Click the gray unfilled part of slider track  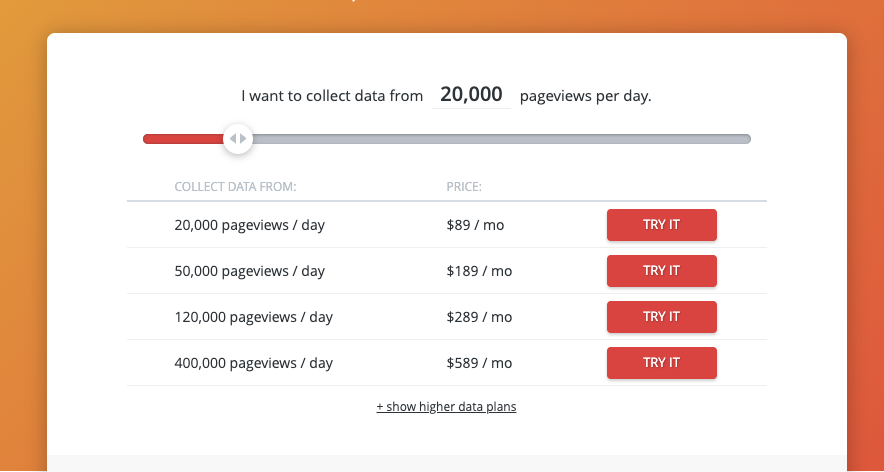point(501,139)
